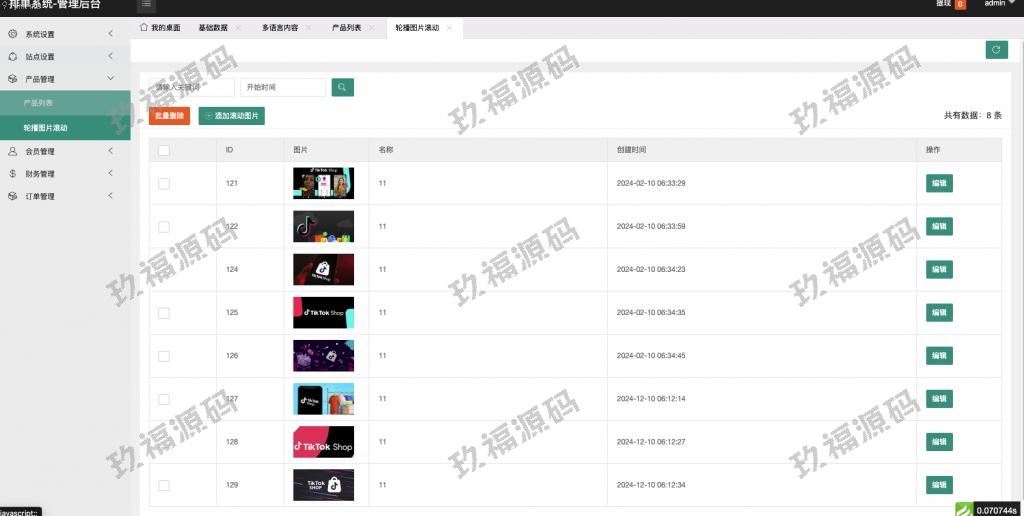Open 产品列表 in the sidebar submenu

click(39, 103)
